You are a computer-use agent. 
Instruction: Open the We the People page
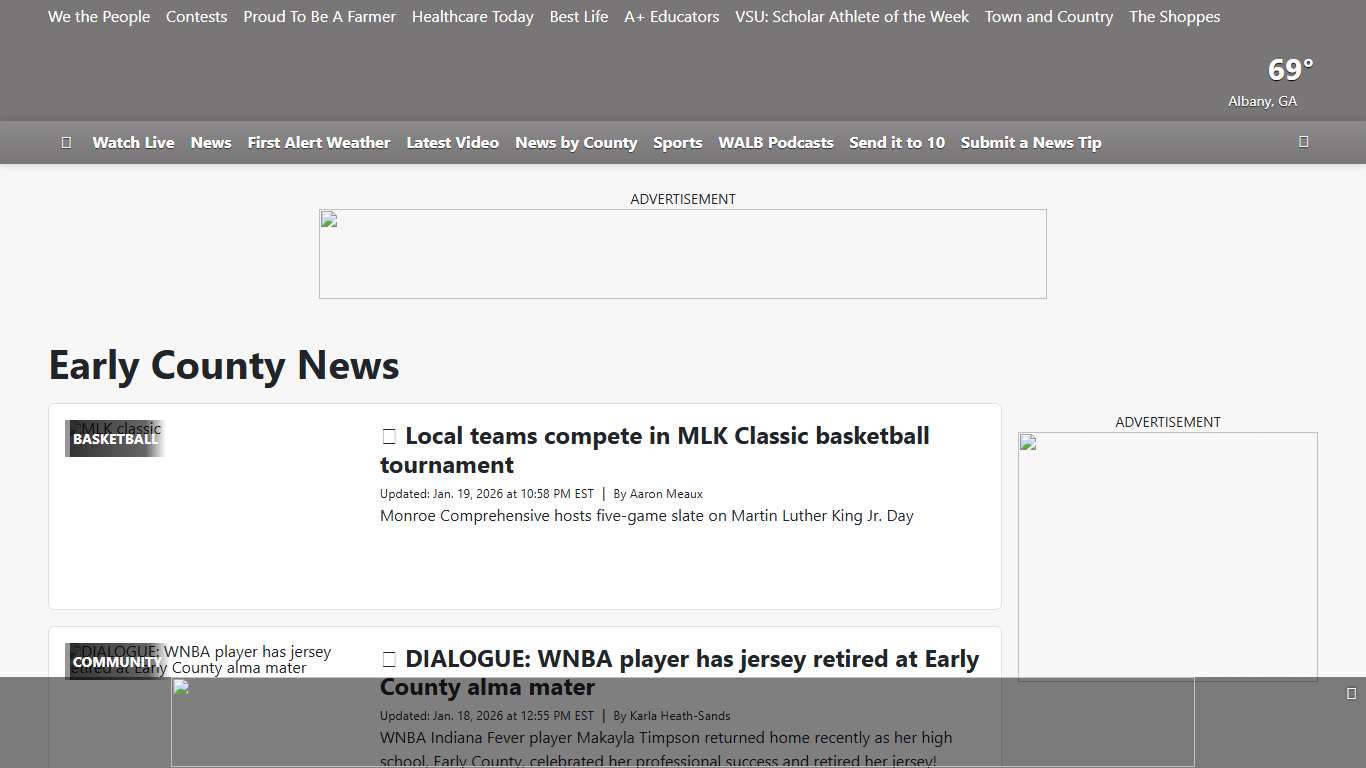click(x=98, y=17)
